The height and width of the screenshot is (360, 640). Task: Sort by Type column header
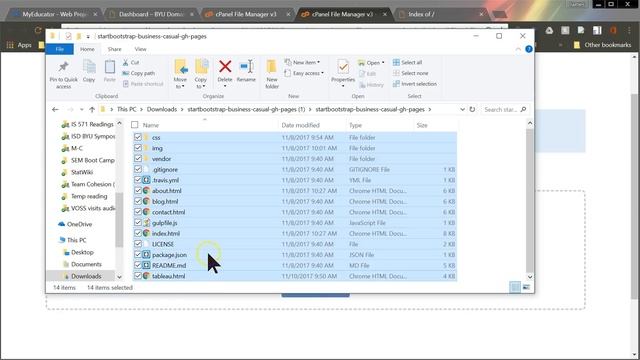pyautogui.click(x=355, y=125)
